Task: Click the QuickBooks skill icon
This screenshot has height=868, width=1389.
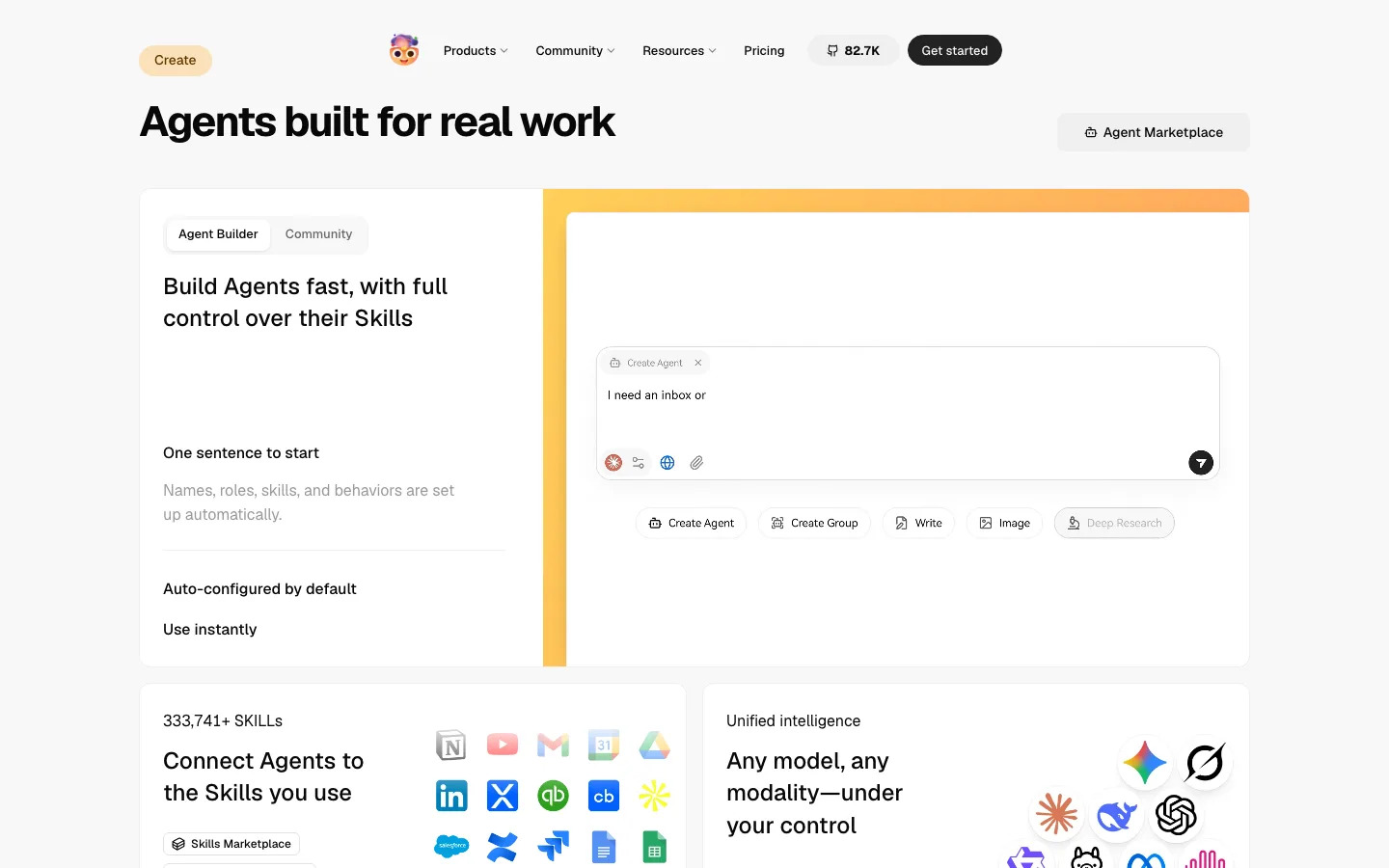Action: click(x=553, y=796)
